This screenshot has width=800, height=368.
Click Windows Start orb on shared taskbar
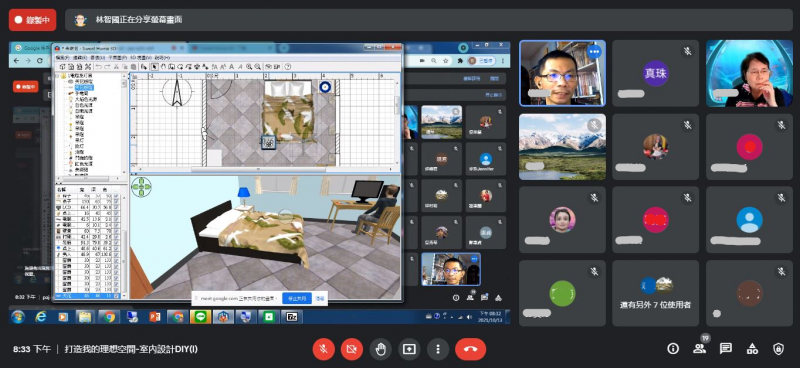click(x=18, y=317)
